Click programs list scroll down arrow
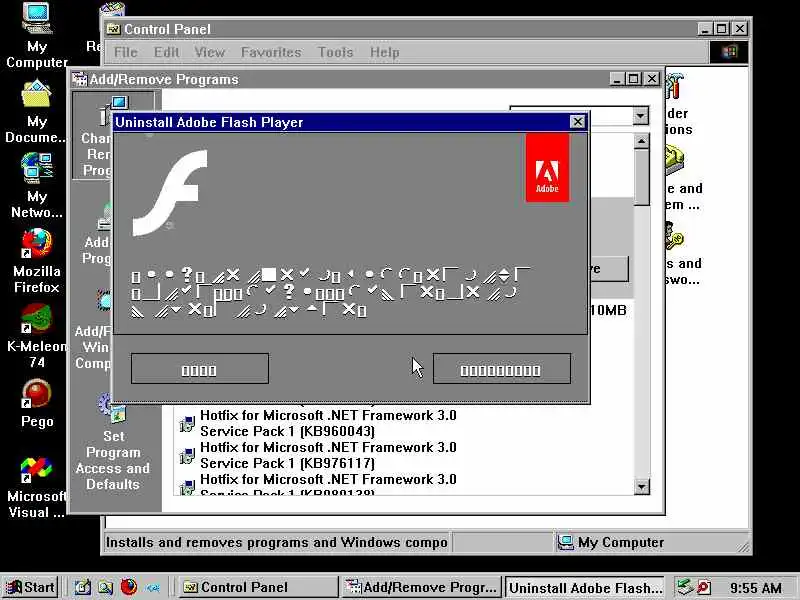The height and width of the screenshot is (600, 800). pyautogui.click(x=641, y=487)
